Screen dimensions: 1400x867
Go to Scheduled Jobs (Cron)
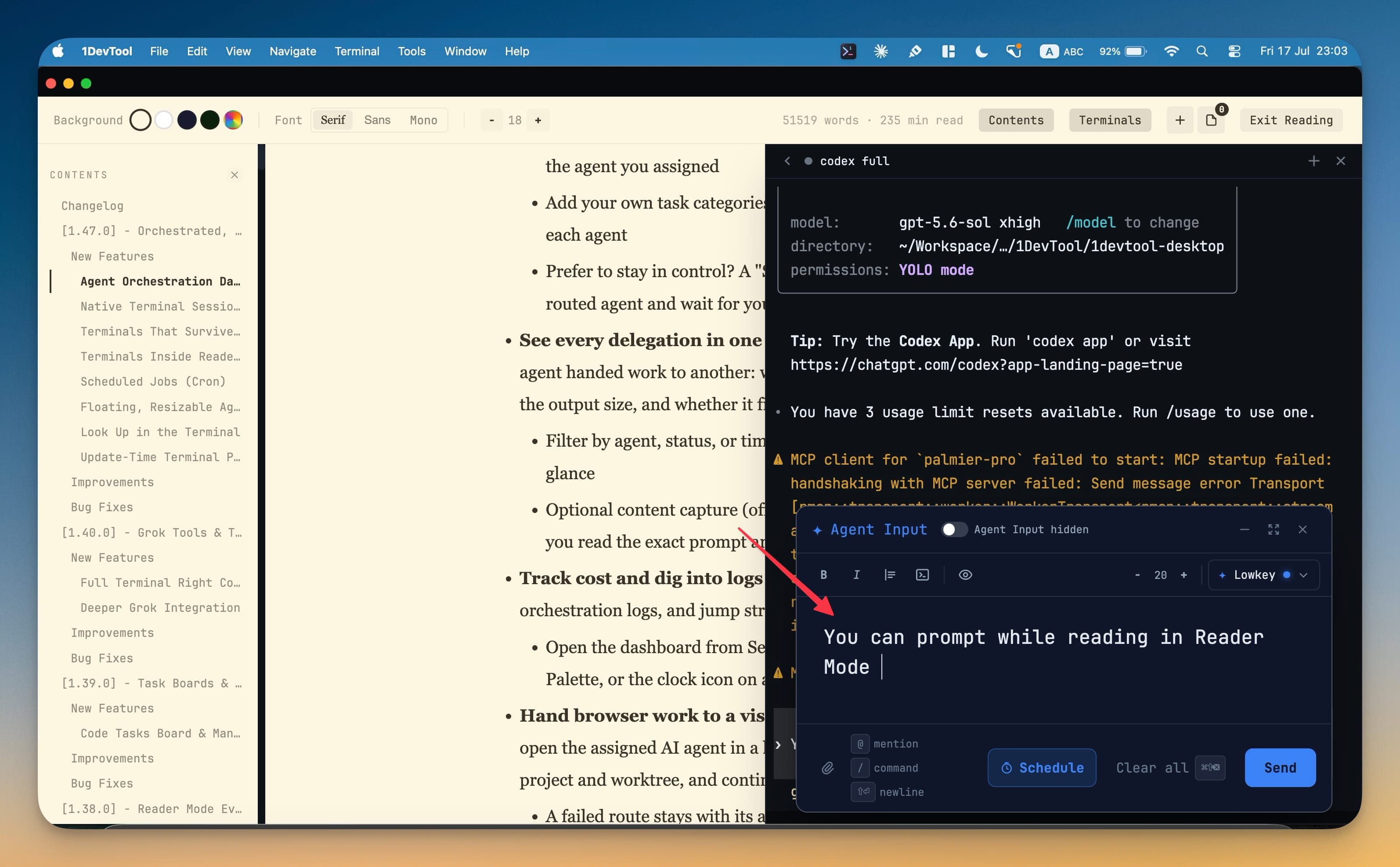(x=153, y=381)
